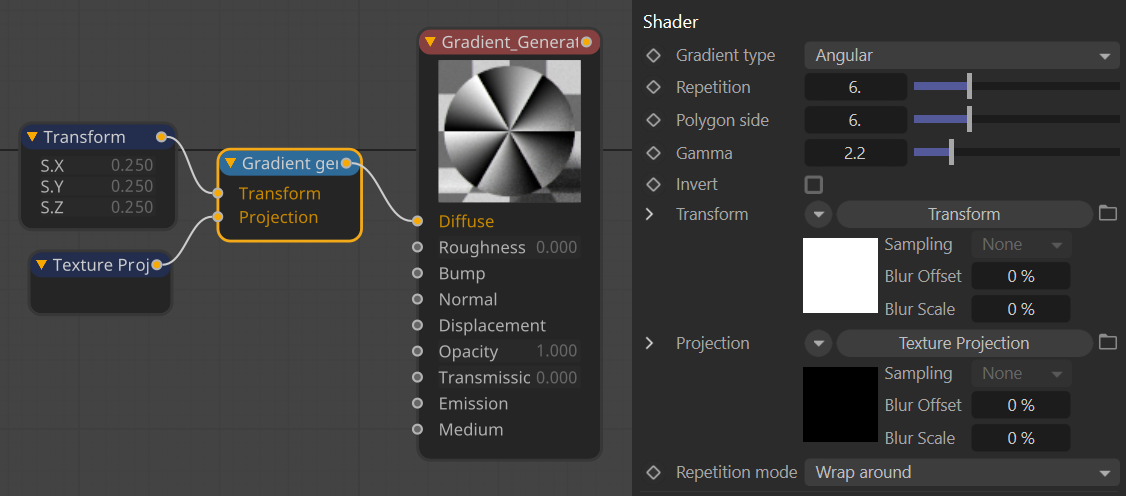The image size is (1126, 496).
Task: Collapse the Gradient_Generator material node triangle
Action: point(430,42)
